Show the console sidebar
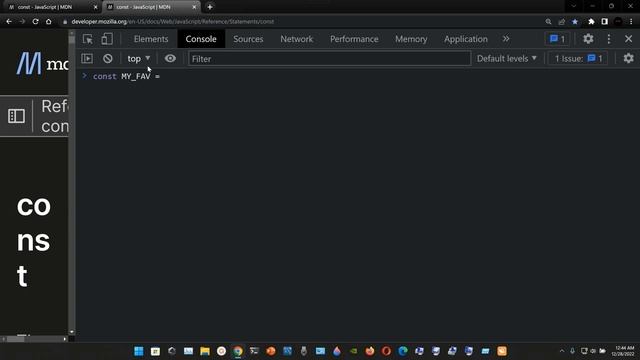 click(87, 58)
